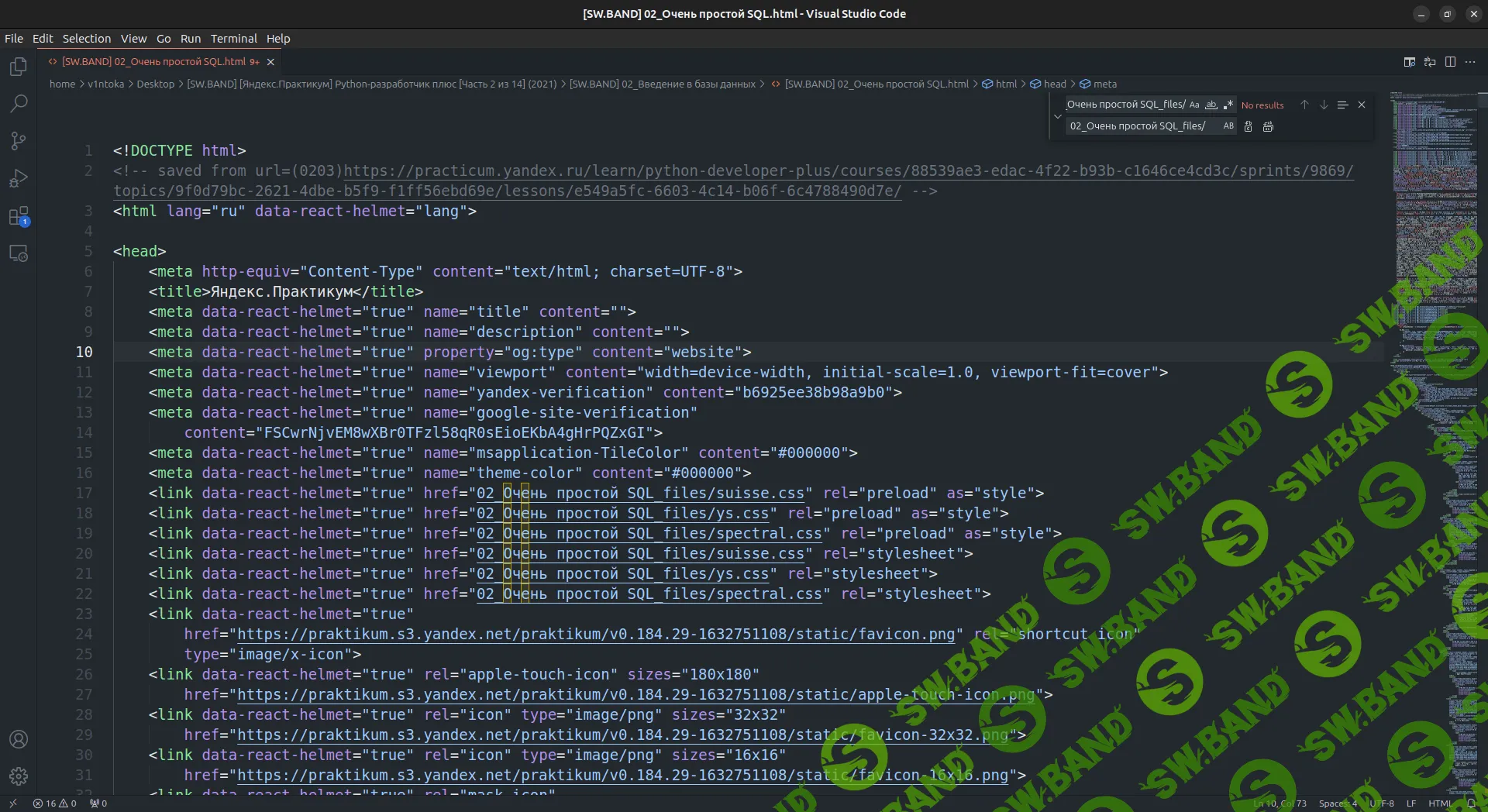The width and height of the screenshot is (1488, 812).
Task: Toggle Match Case in find widget
Action: pyautogui.click(x=1194, y=105)
